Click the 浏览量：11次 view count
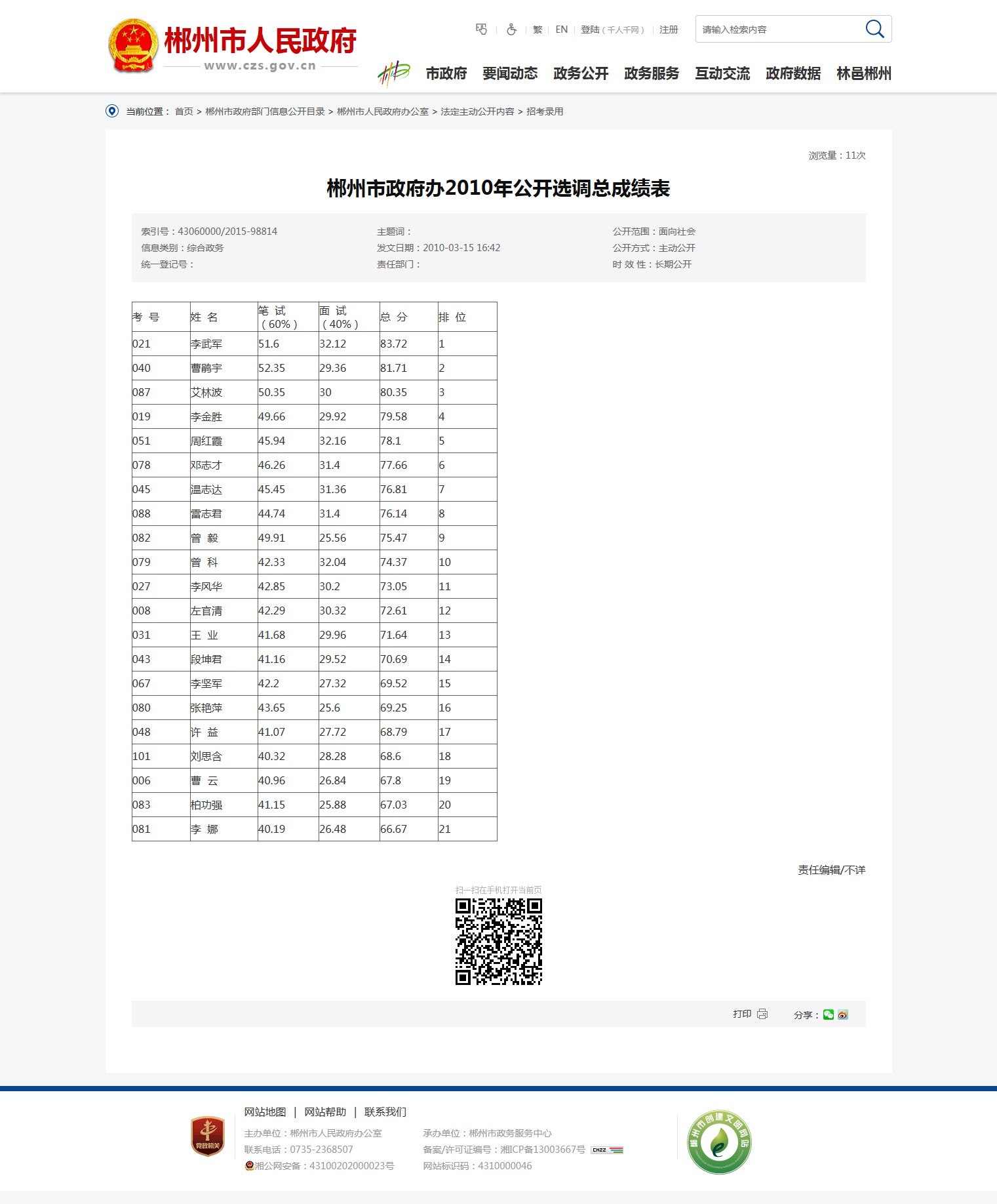Screen dimensions: 997x1204 coord(837,155)
